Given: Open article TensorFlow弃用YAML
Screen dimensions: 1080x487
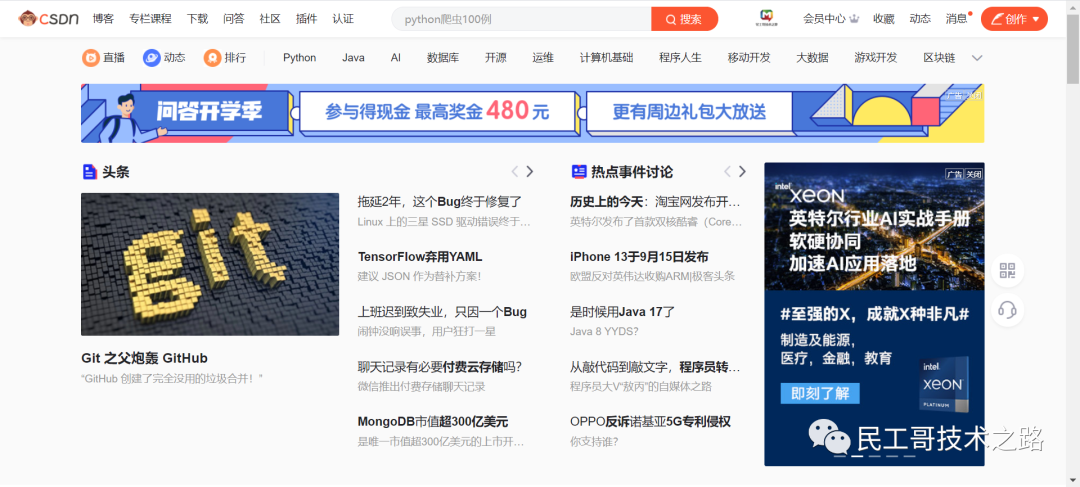Looking at the screenshot, I should coord(420,257).
